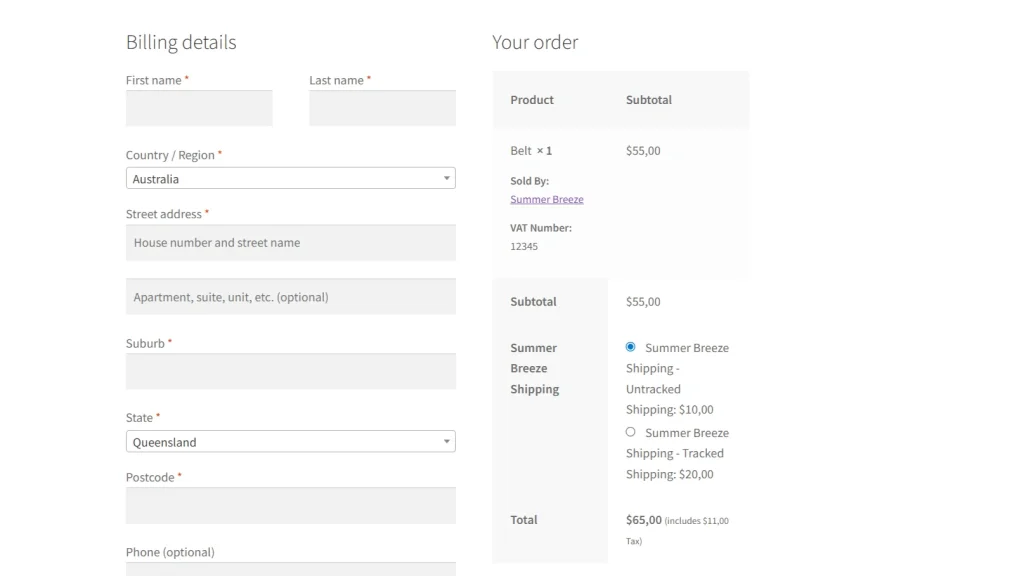Image resolution: width=1024 pixels, height=576 pixels.
Task: Focus the Last name text box
Action: (x=382, y=108)
